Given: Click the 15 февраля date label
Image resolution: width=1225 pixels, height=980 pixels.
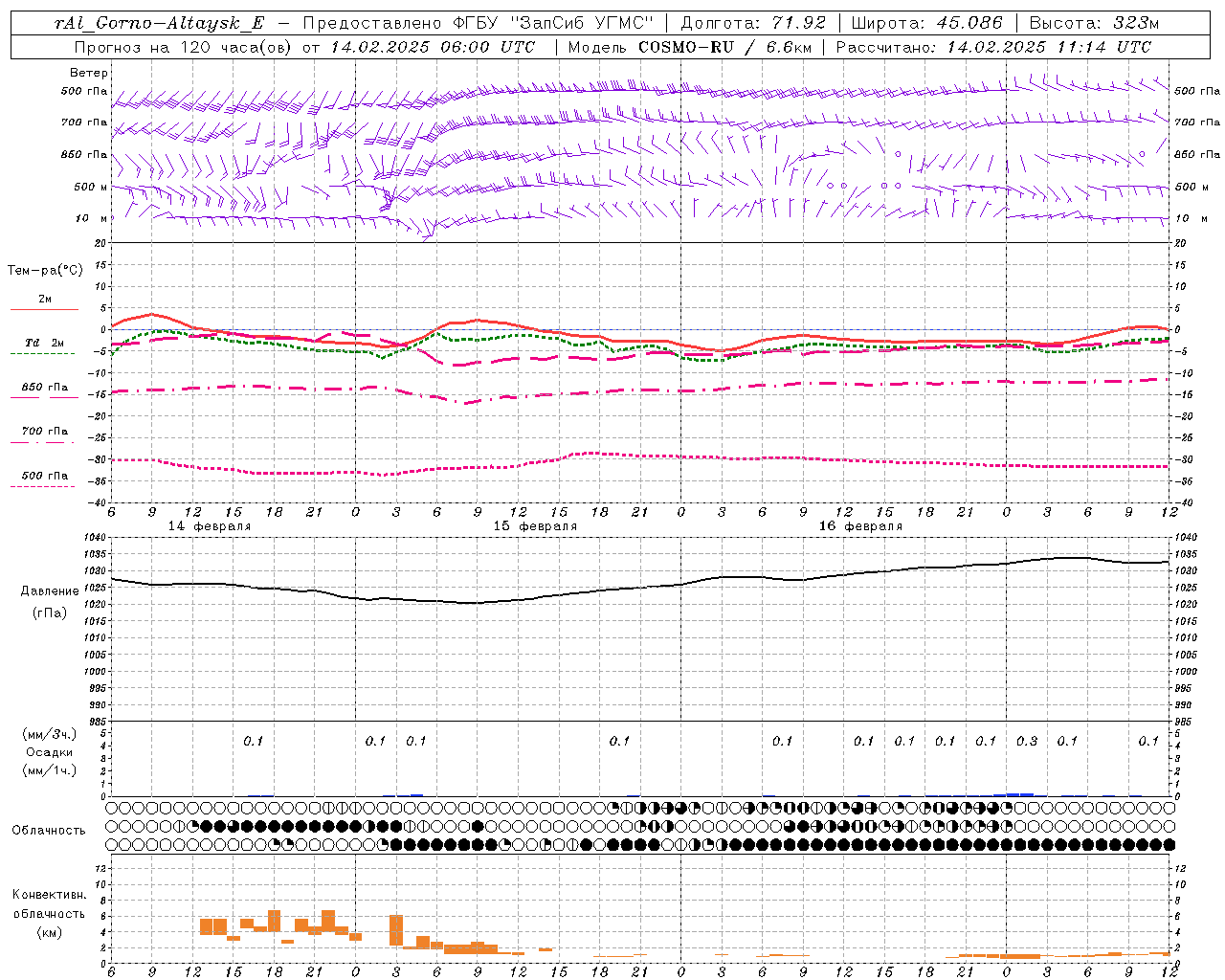Looking at the screenshot, I should (535, 526).
